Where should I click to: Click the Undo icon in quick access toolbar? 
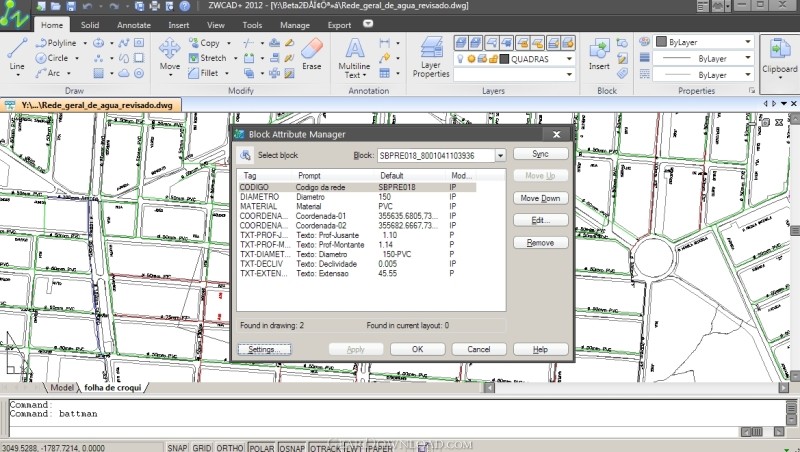pos(87,6)
